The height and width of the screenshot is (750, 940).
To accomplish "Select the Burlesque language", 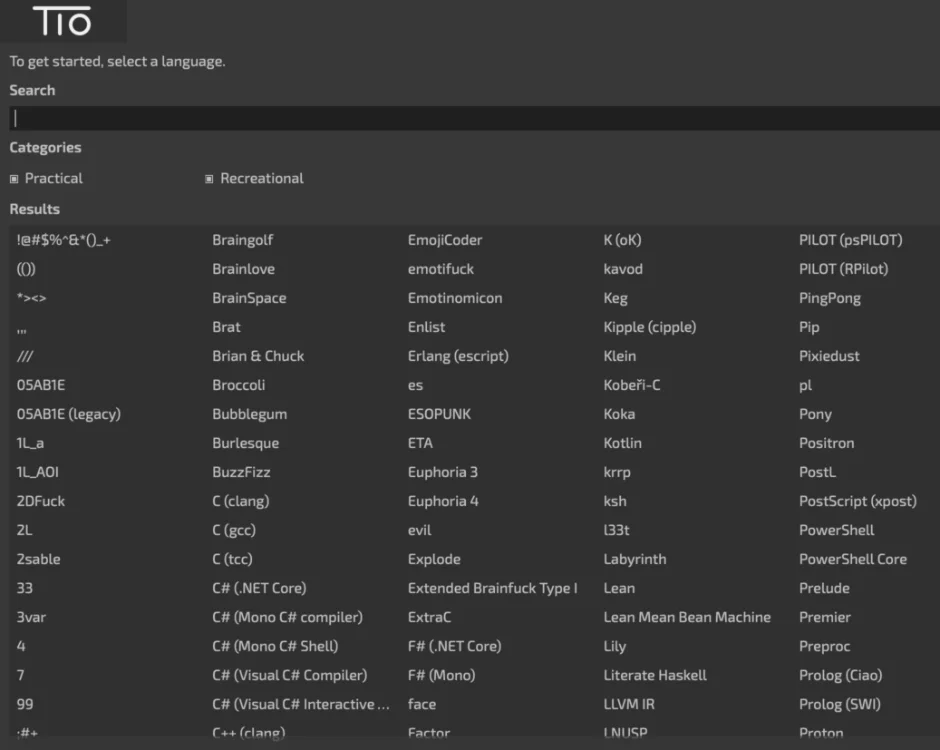I will click(x=246, y=443).
